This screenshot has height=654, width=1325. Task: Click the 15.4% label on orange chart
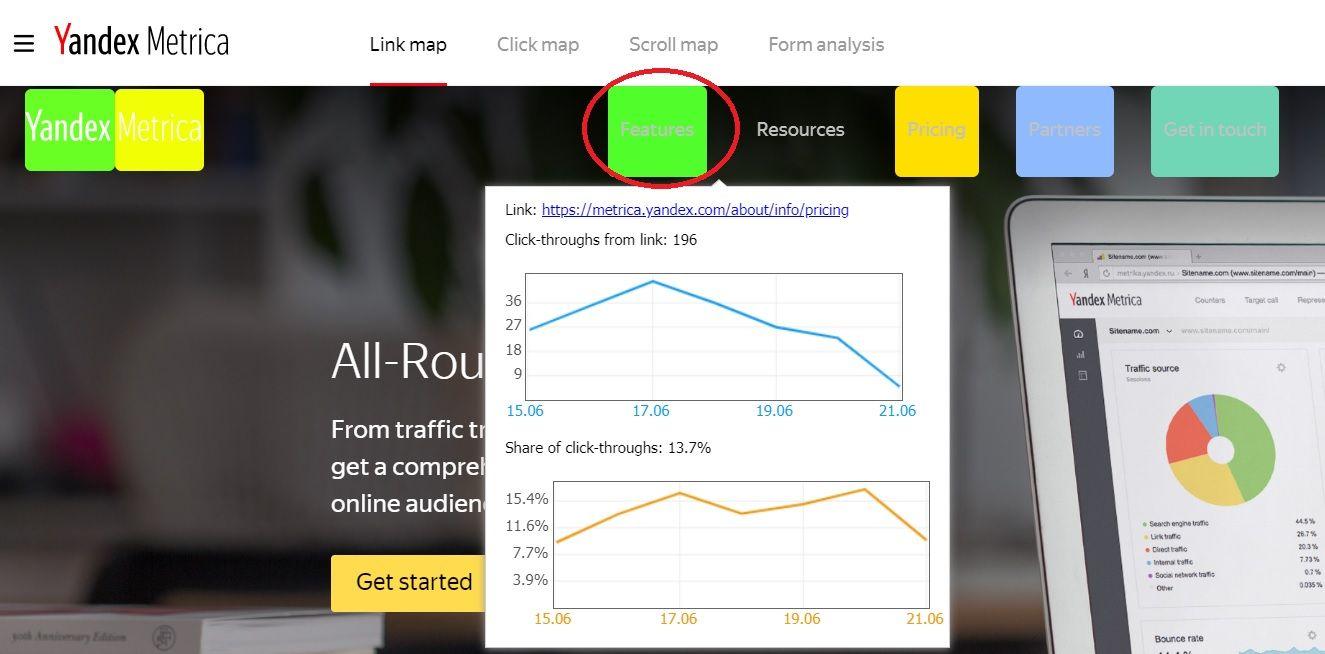click(527, 499)
